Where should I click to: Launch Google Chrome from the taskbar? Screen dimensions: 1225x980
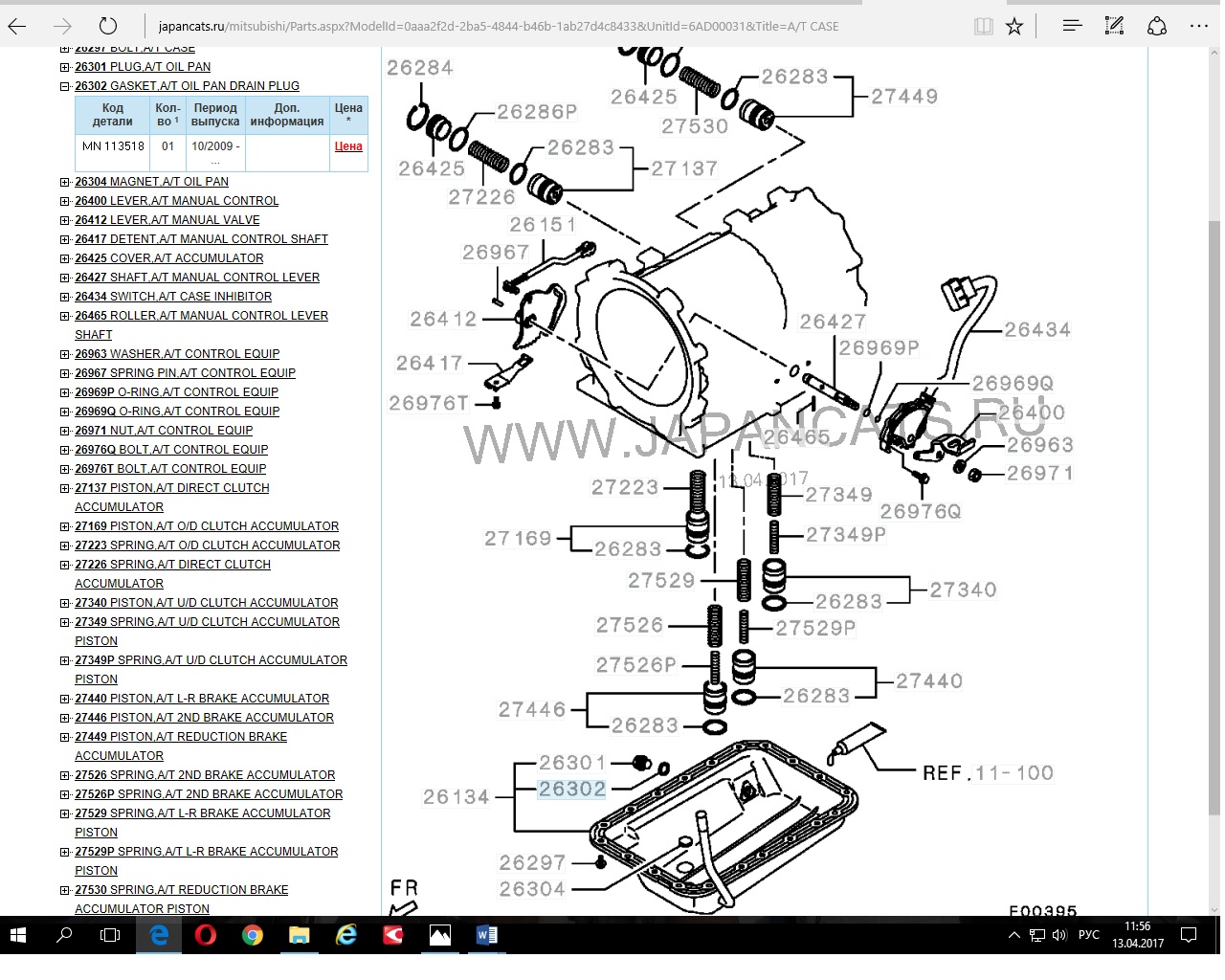(252, 935)
